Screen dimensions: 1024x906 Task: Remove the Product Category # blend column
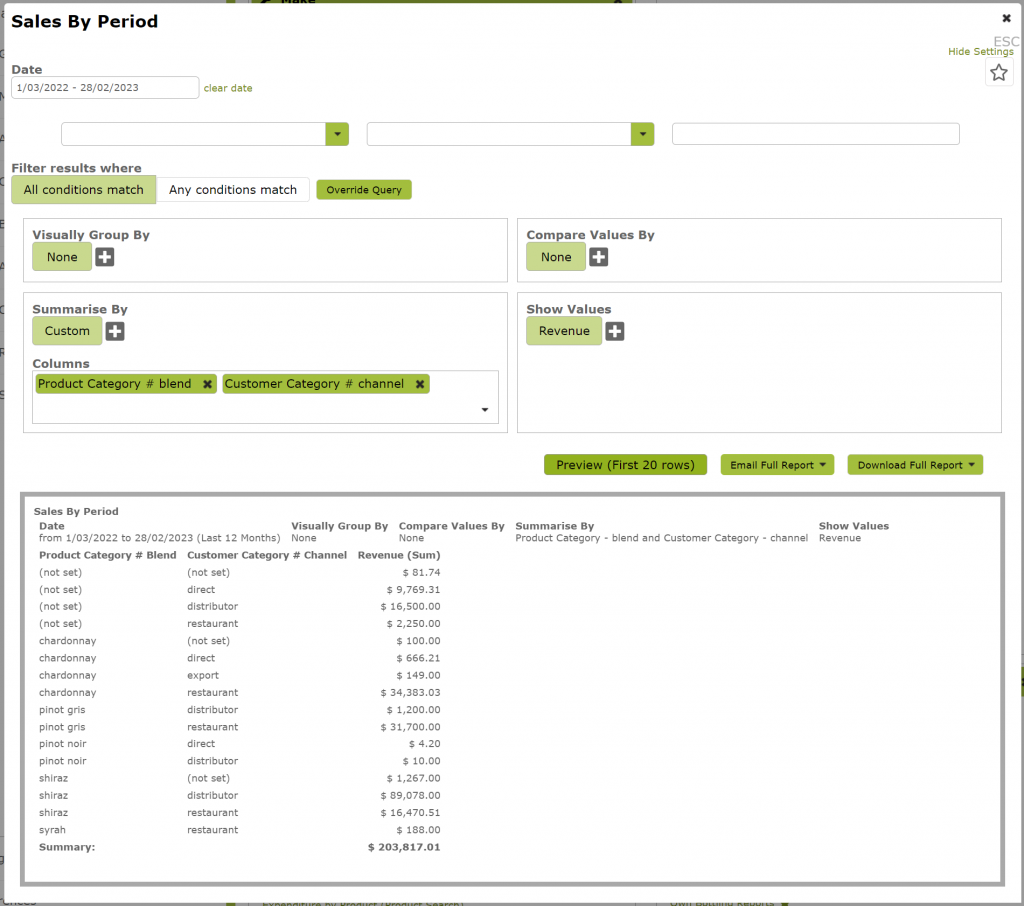pyautogui.click(x=207, y=384)
